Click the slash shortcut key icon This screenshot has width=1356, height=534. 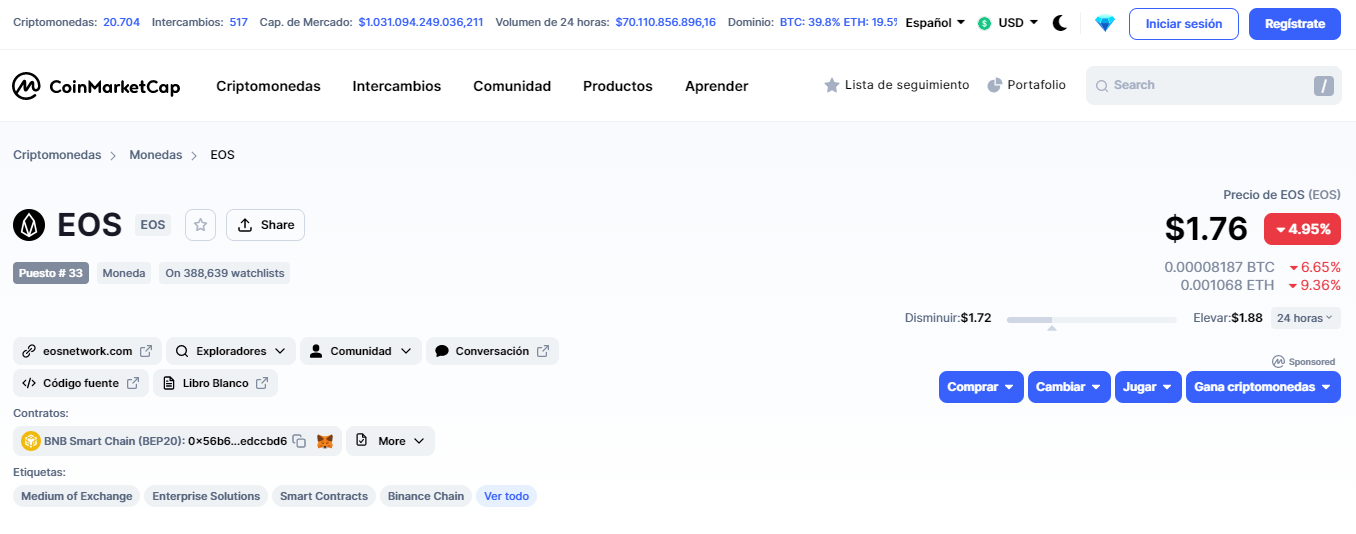[x=1324, y=86]
